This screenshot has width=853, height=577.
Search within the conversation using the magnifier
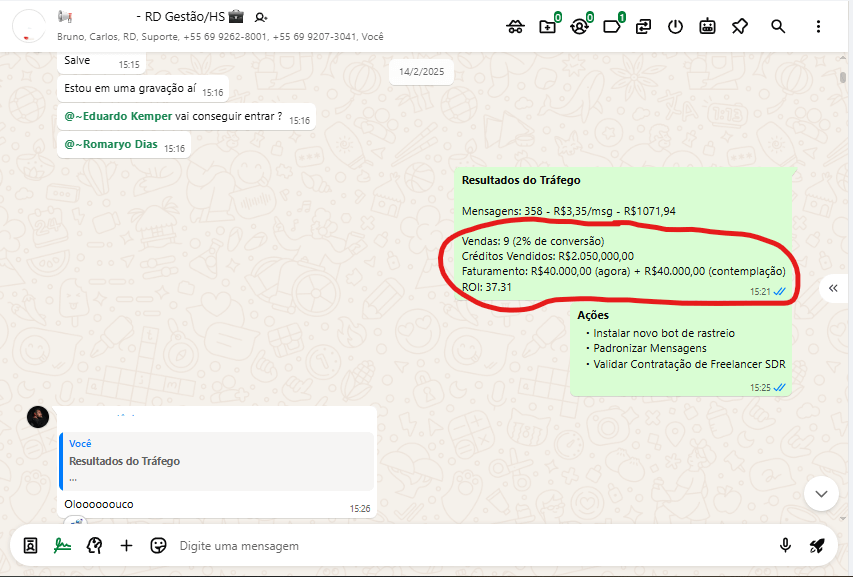(x=778, y=27)
